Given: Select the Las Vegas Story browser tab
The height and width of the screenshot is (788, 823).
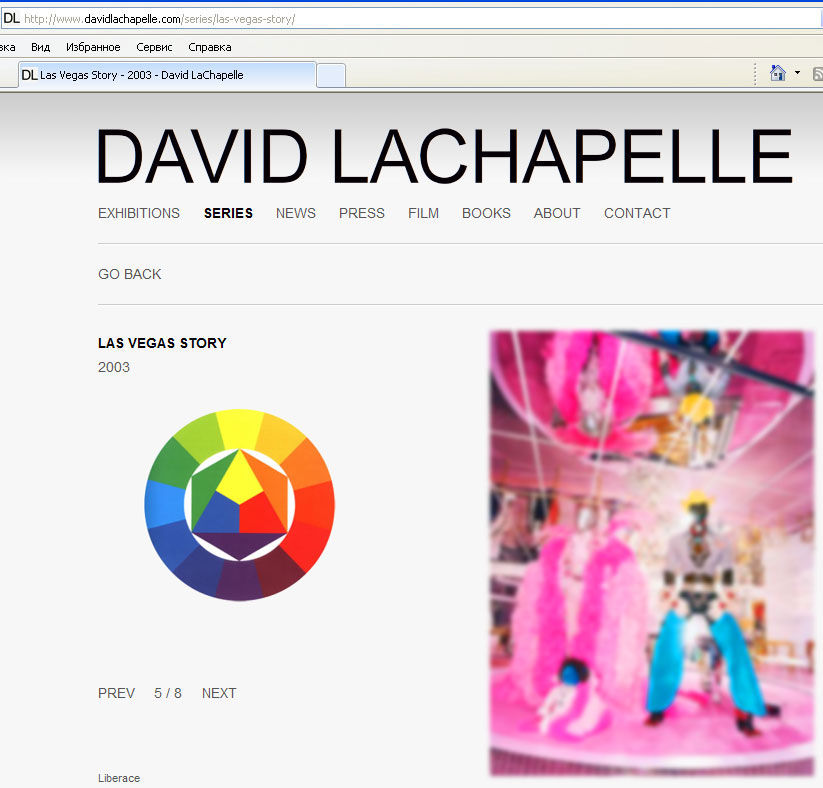Looking at the screenshot, I should click(167, 75).
